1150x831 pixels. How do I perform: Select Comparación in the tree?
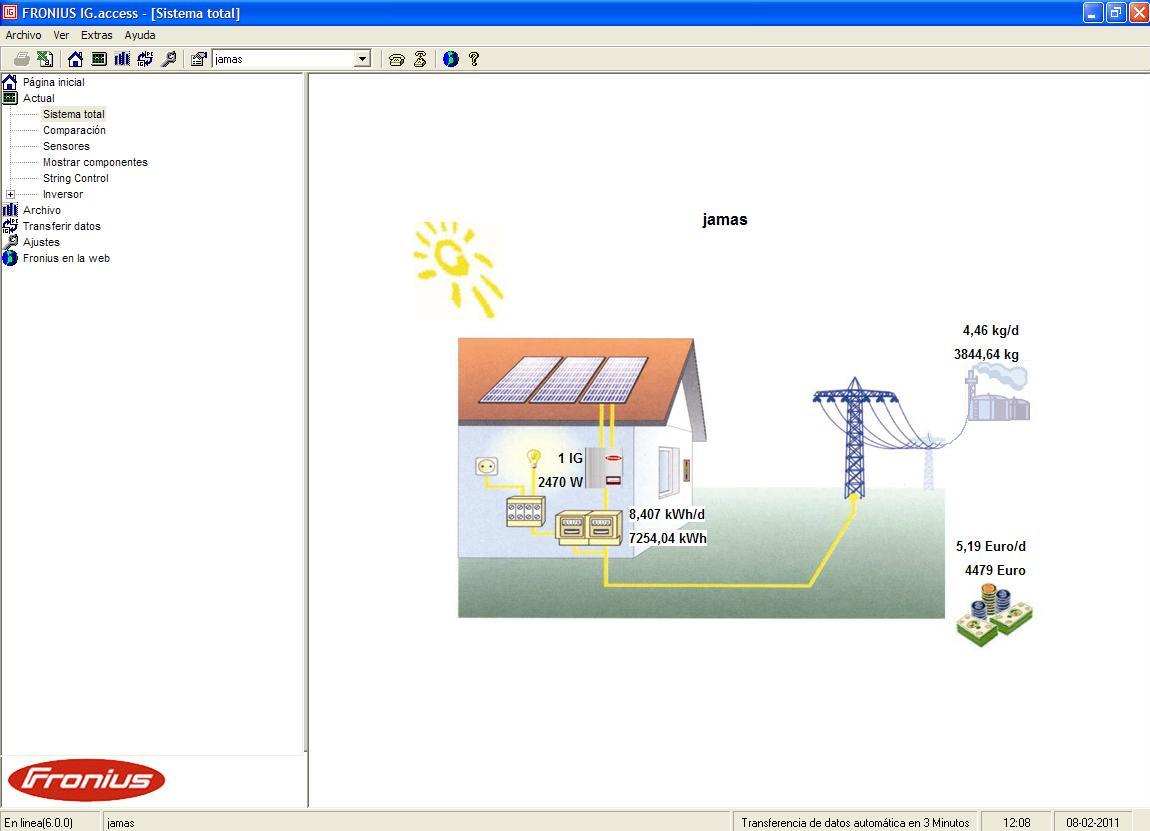click(x=74, y=131)
